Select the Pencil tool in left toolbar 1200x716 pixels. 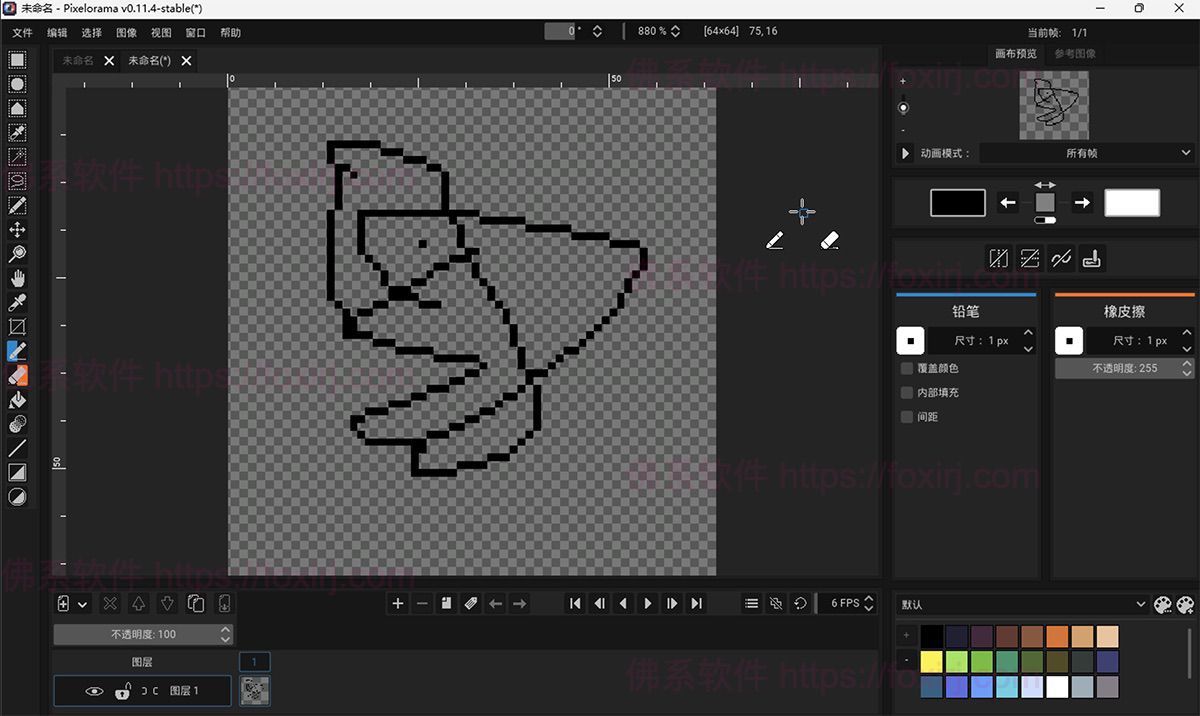click(17, 351)
